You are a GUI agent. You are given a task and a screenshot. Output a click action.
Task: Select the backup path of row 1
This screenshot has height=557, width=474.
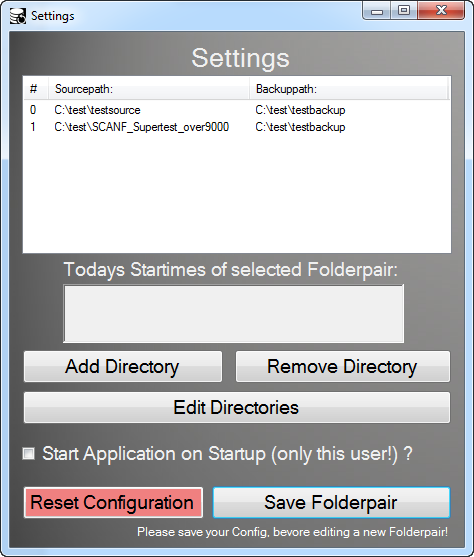[x=300, y=127]
